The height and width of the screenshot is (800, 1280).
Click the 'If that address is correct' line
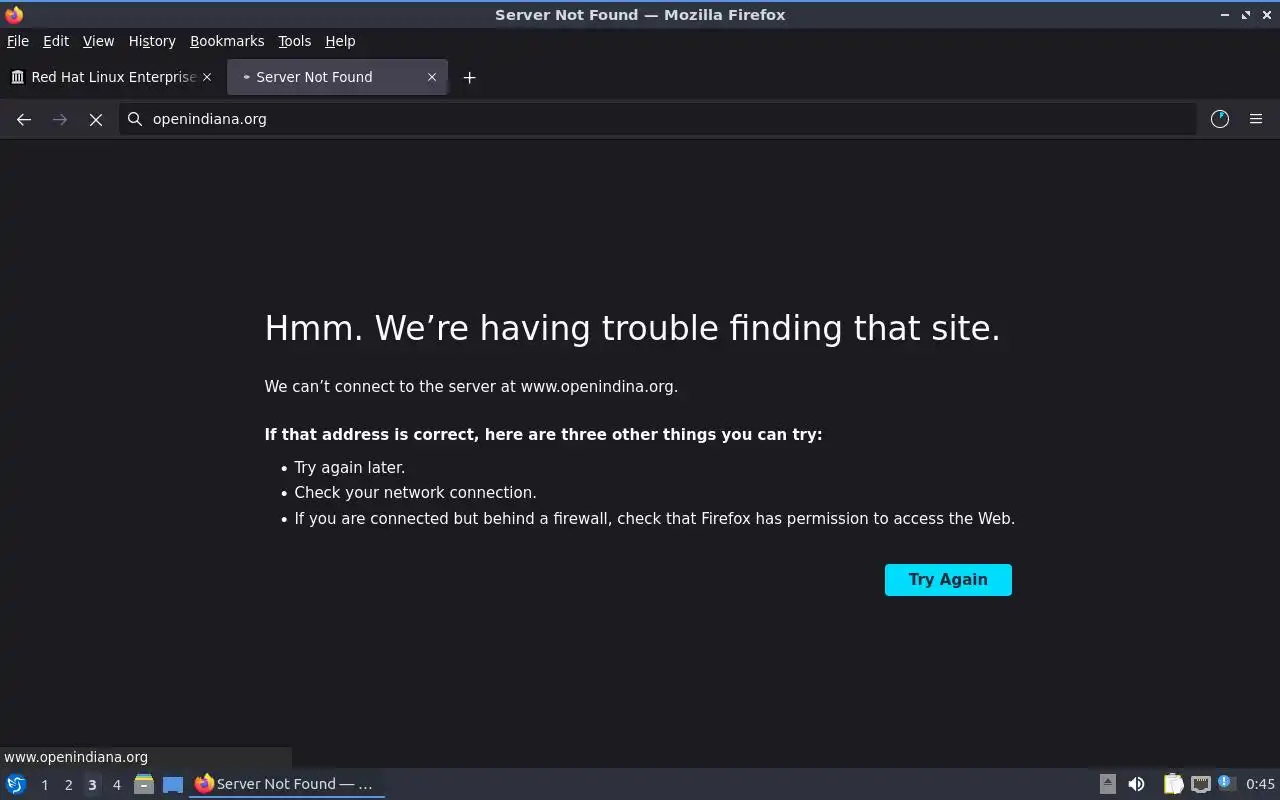[543, 435]
